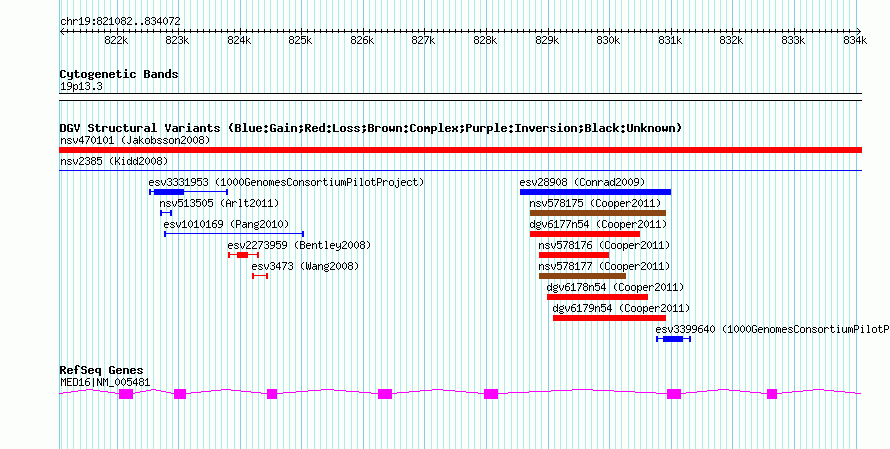Open the nsv470101 (Jakobsson2008) label
890x449 pixels.
pos(135,140)
